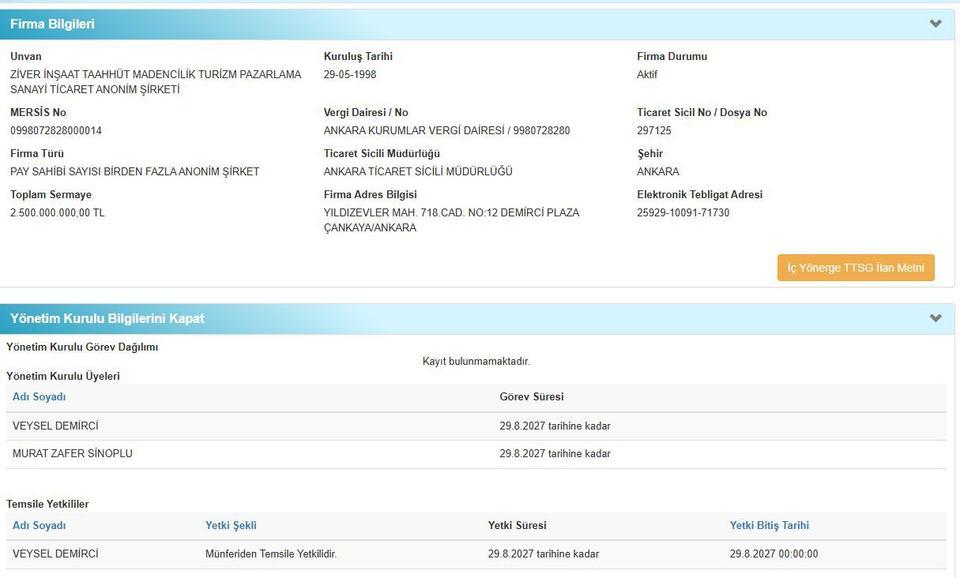Click the Görev Süresi column header
Screen dimensions: 960x578
(531, 397)
